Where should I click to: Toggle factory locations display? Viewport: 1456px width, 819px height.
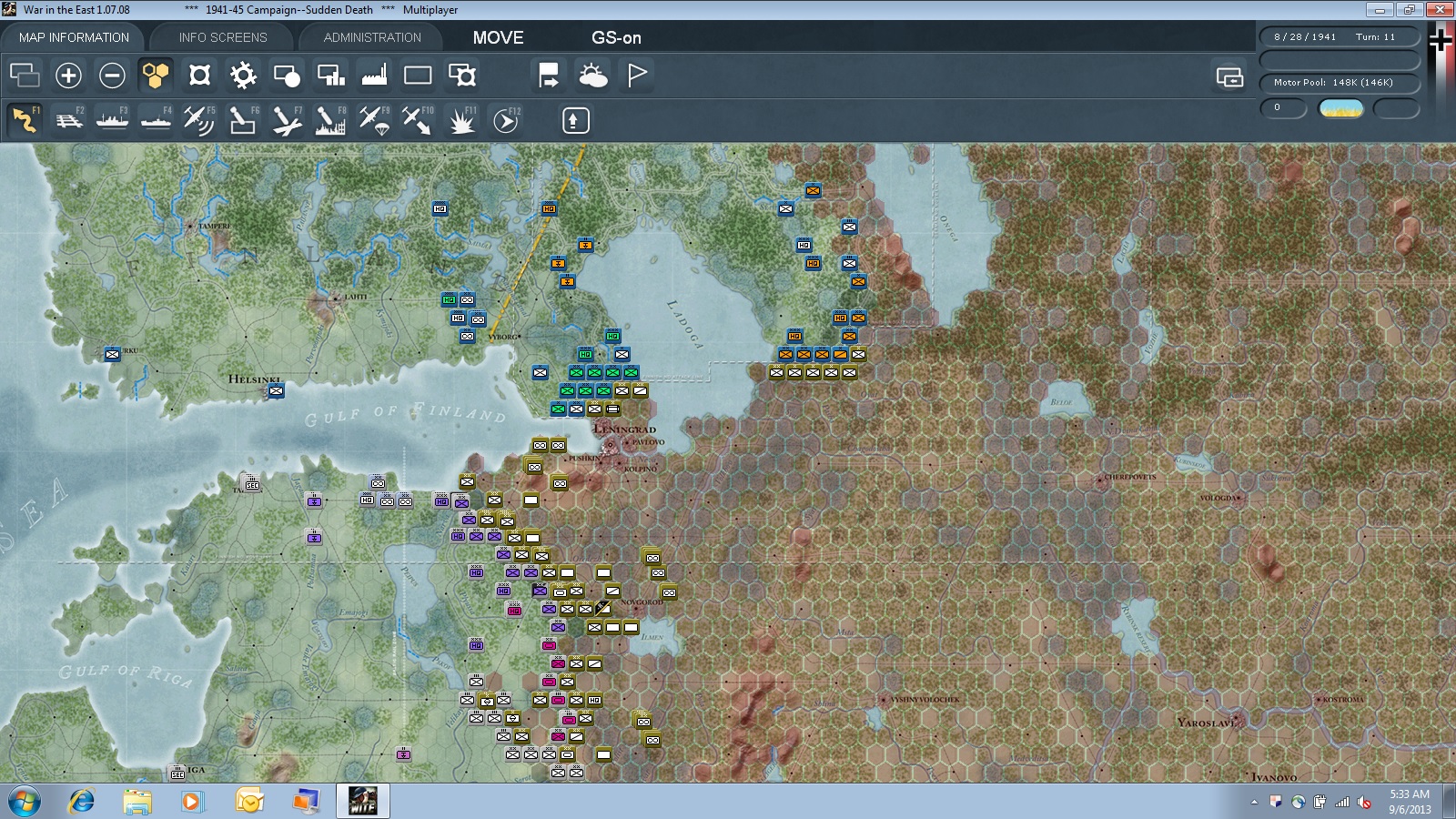(x=374, y=76)
